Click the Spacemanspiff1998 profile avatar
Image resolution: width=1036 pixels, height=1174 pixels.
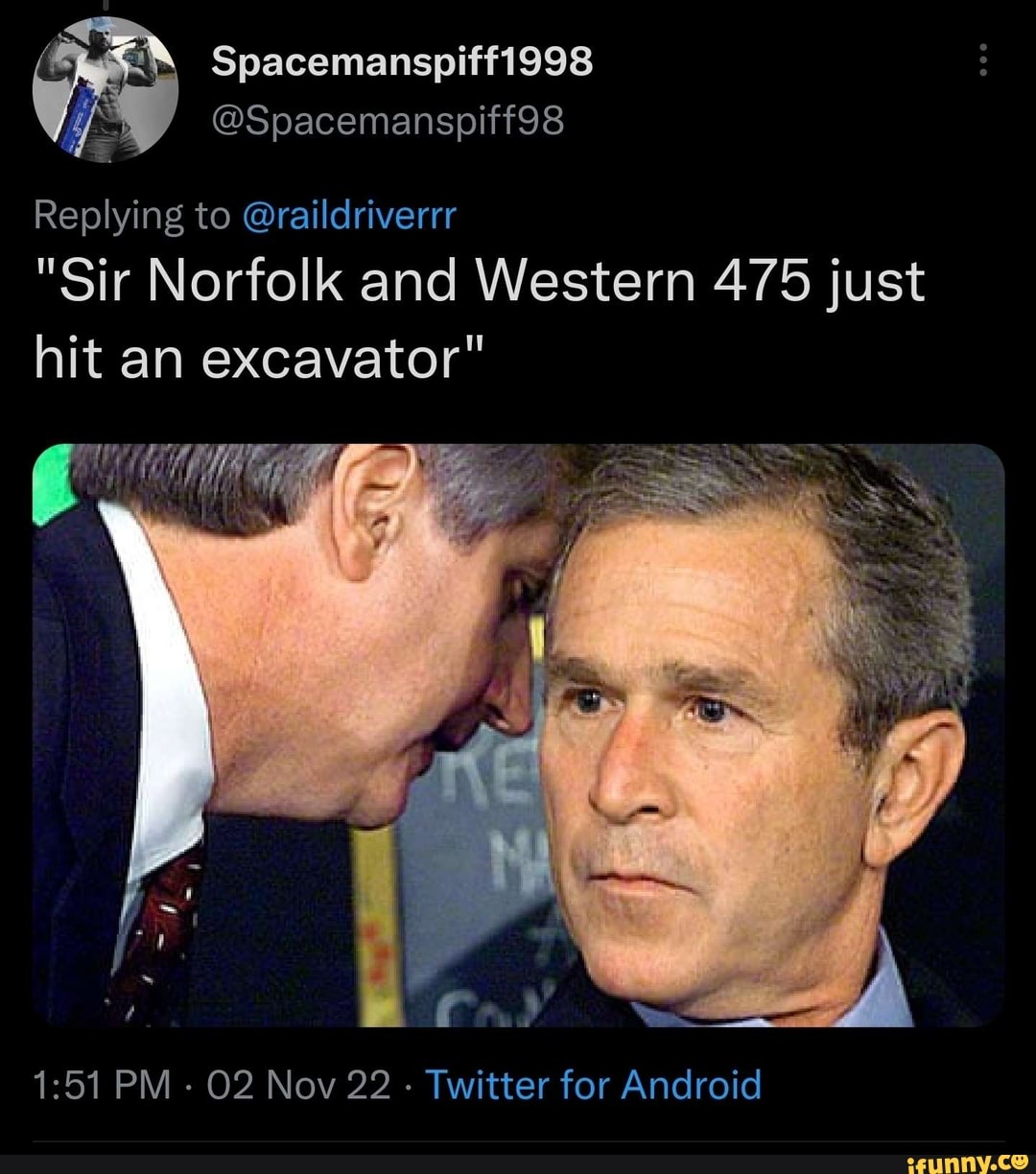106,89
